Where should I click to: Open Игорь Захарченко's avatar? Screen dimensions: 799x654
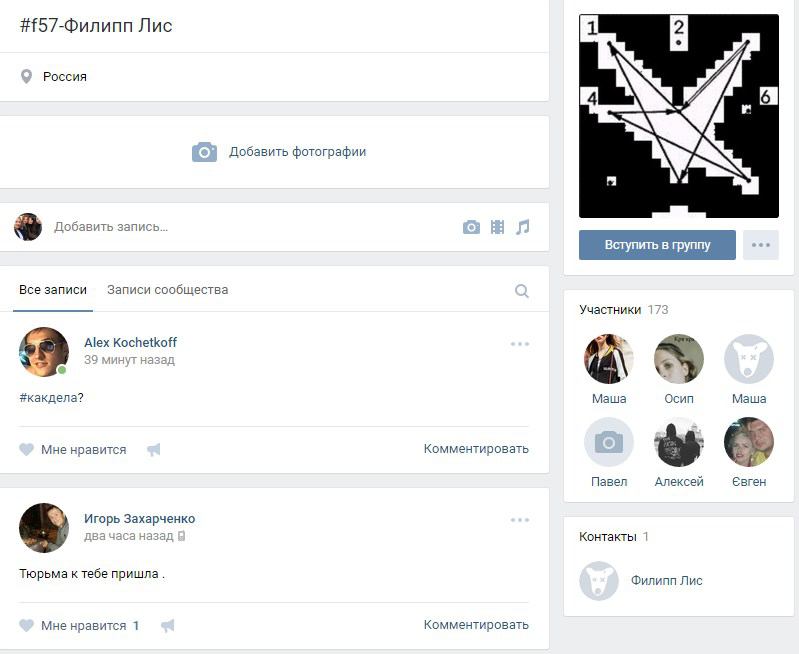(44, 528)
